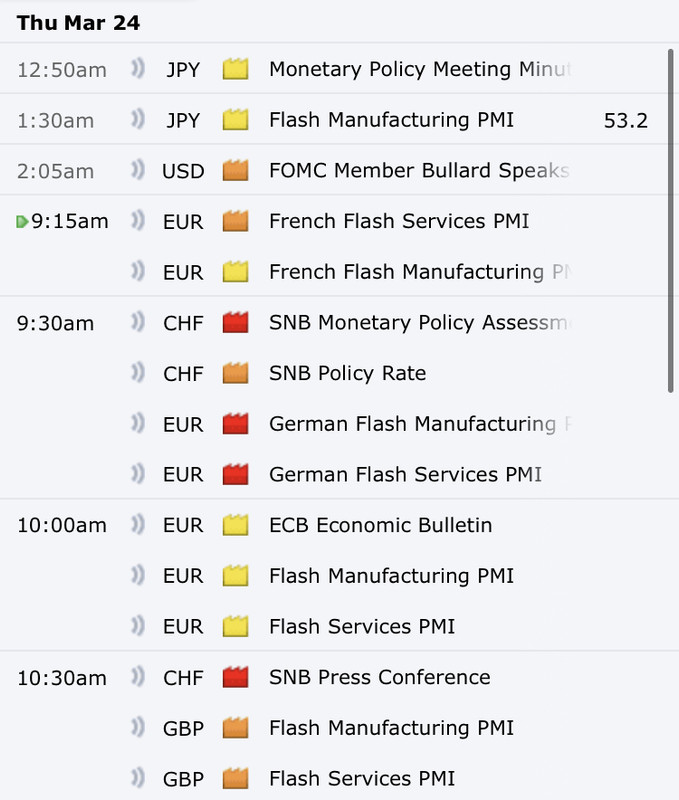The height and width of the screenshot is (800, 679).
Task: Open ECB Economic Bulletin event
Action: (x=381, y=525)
